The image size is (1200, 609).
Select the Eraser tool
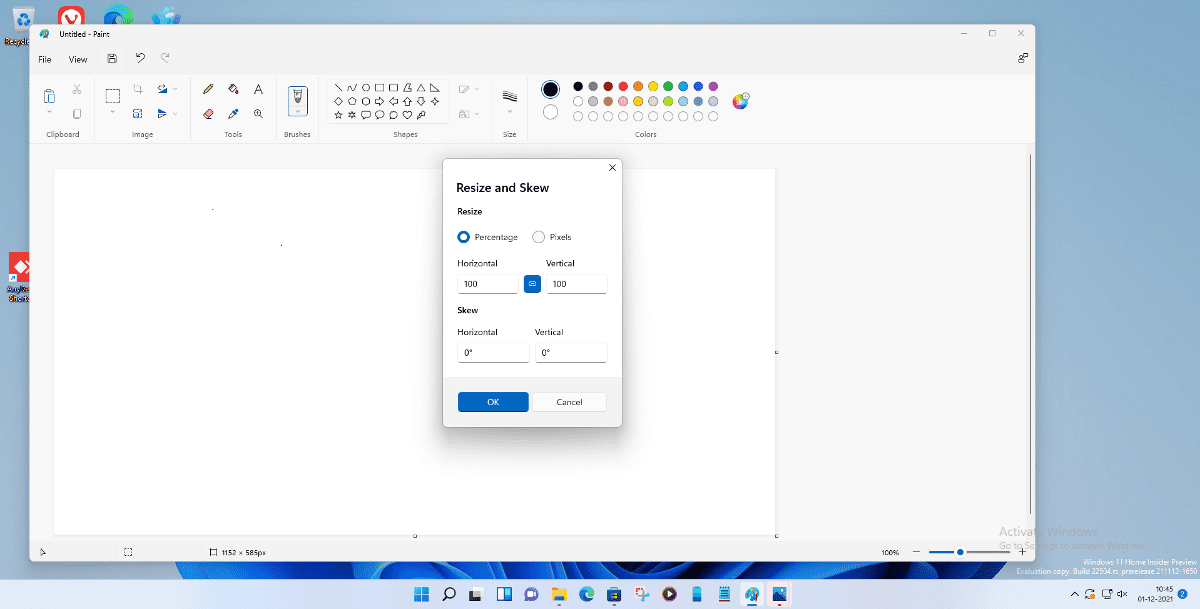click(x=208, y=114)
